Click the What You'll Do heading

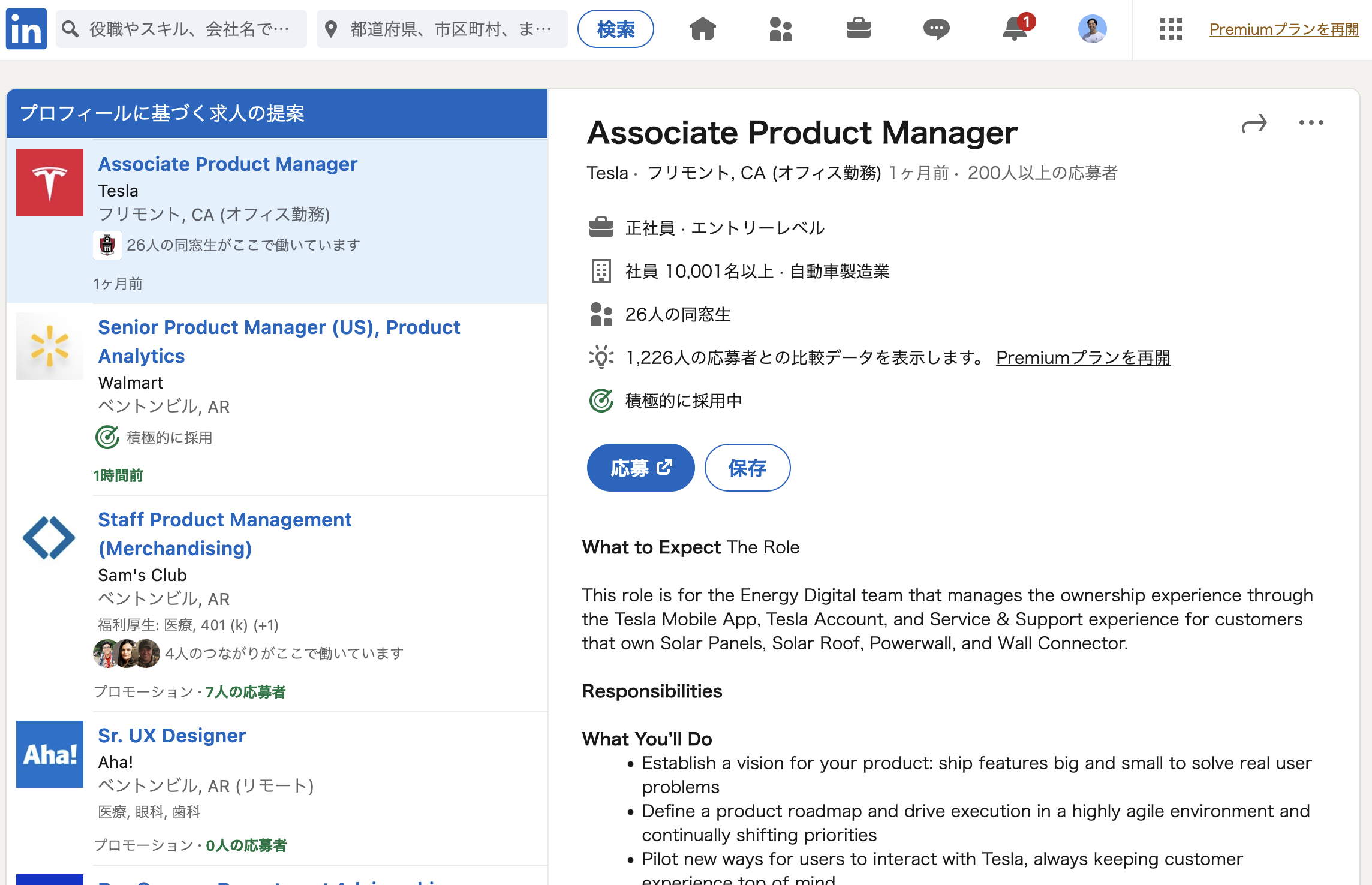pyautogui.click(x=646, y=739)
